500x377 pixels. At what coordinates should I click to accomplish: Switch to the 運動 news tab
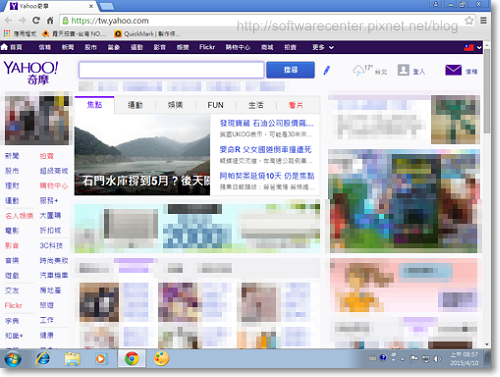click(135, 105)
